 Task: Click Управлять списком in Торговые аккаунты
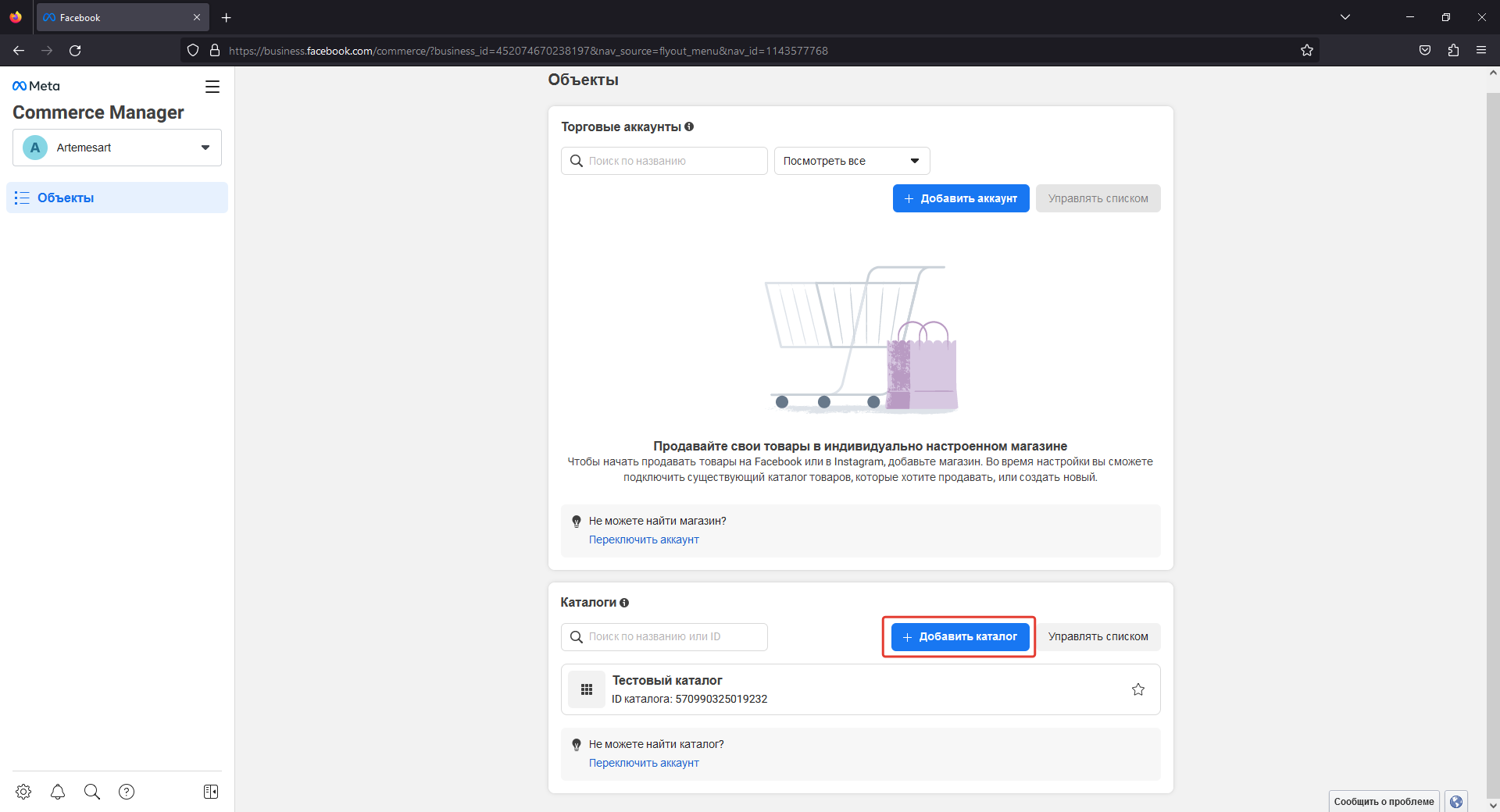coord(1098,198)
